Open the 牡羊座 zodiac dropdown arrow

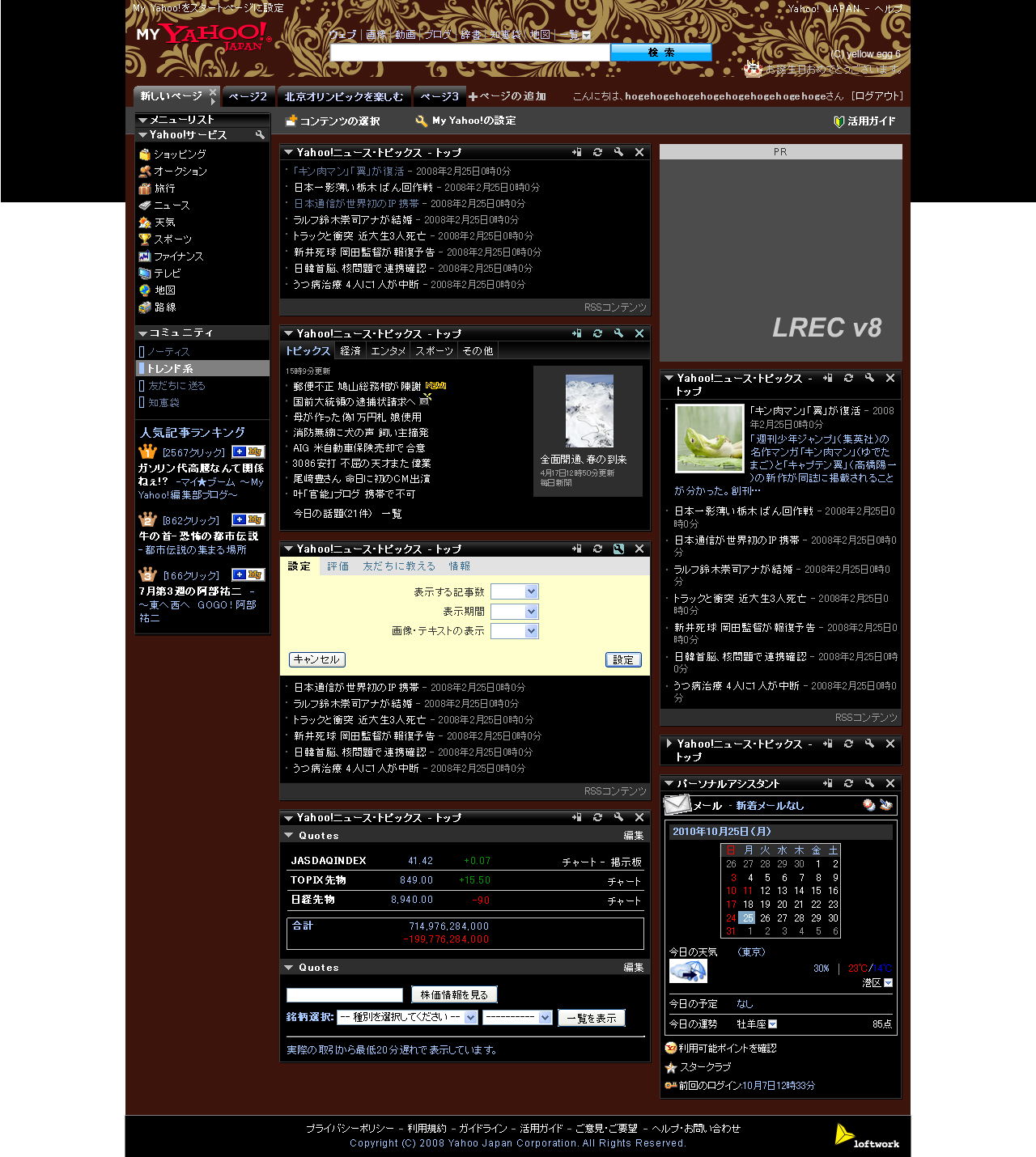[772, 1024]
